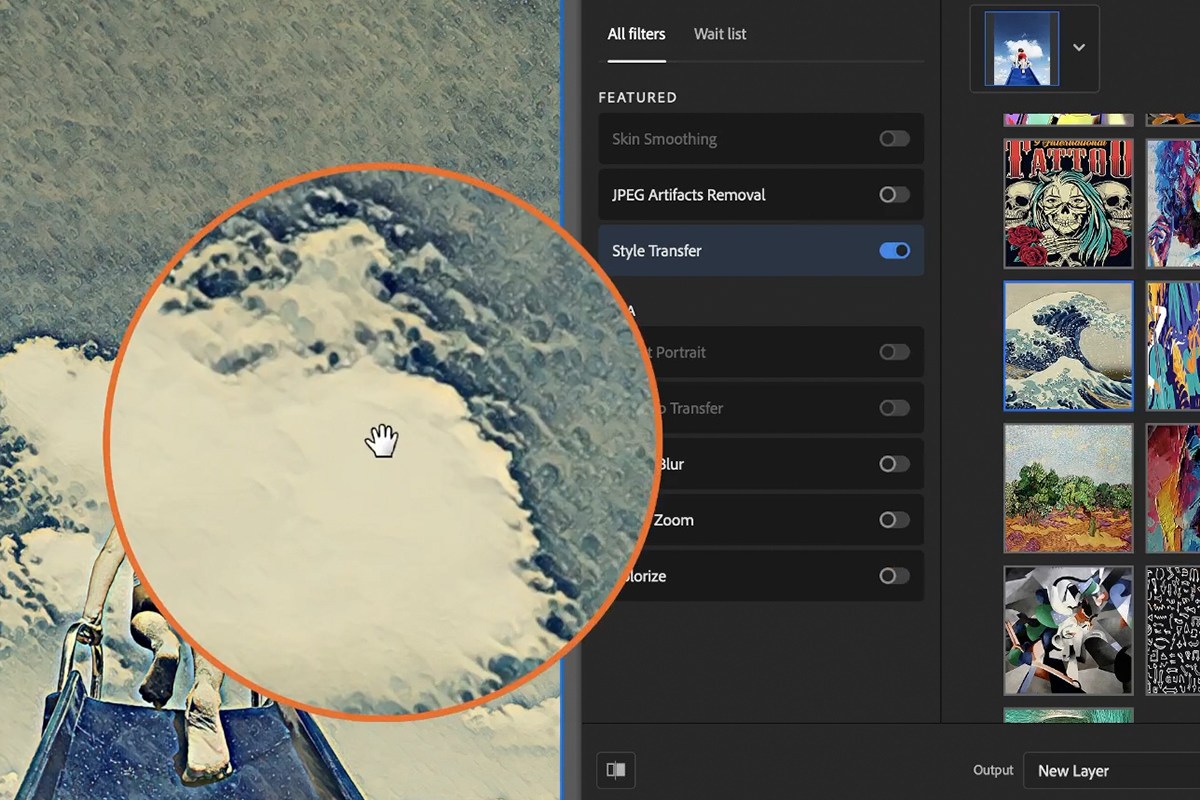The height and width of the screenshot is (800, 1200).
Task: Select the JPEG Artifacts Removal filter name
Action: (x=689, y=195)
